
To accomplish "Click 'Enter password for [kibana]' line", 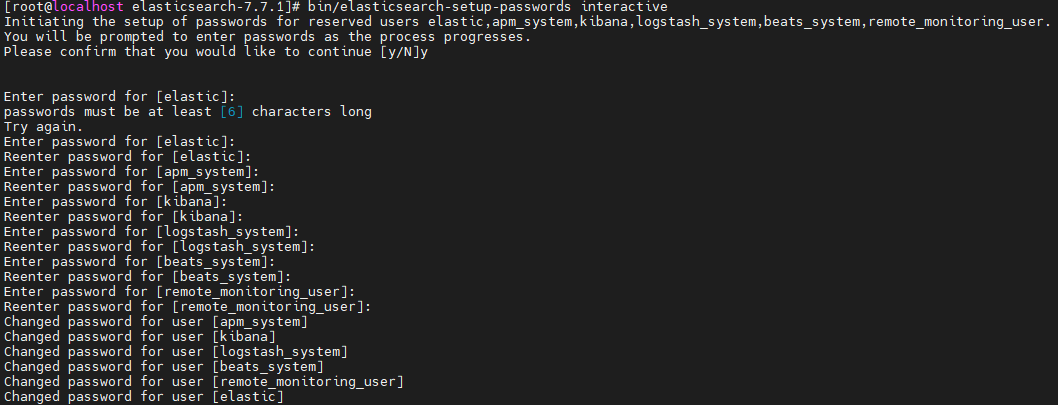I will pos(115,202).
